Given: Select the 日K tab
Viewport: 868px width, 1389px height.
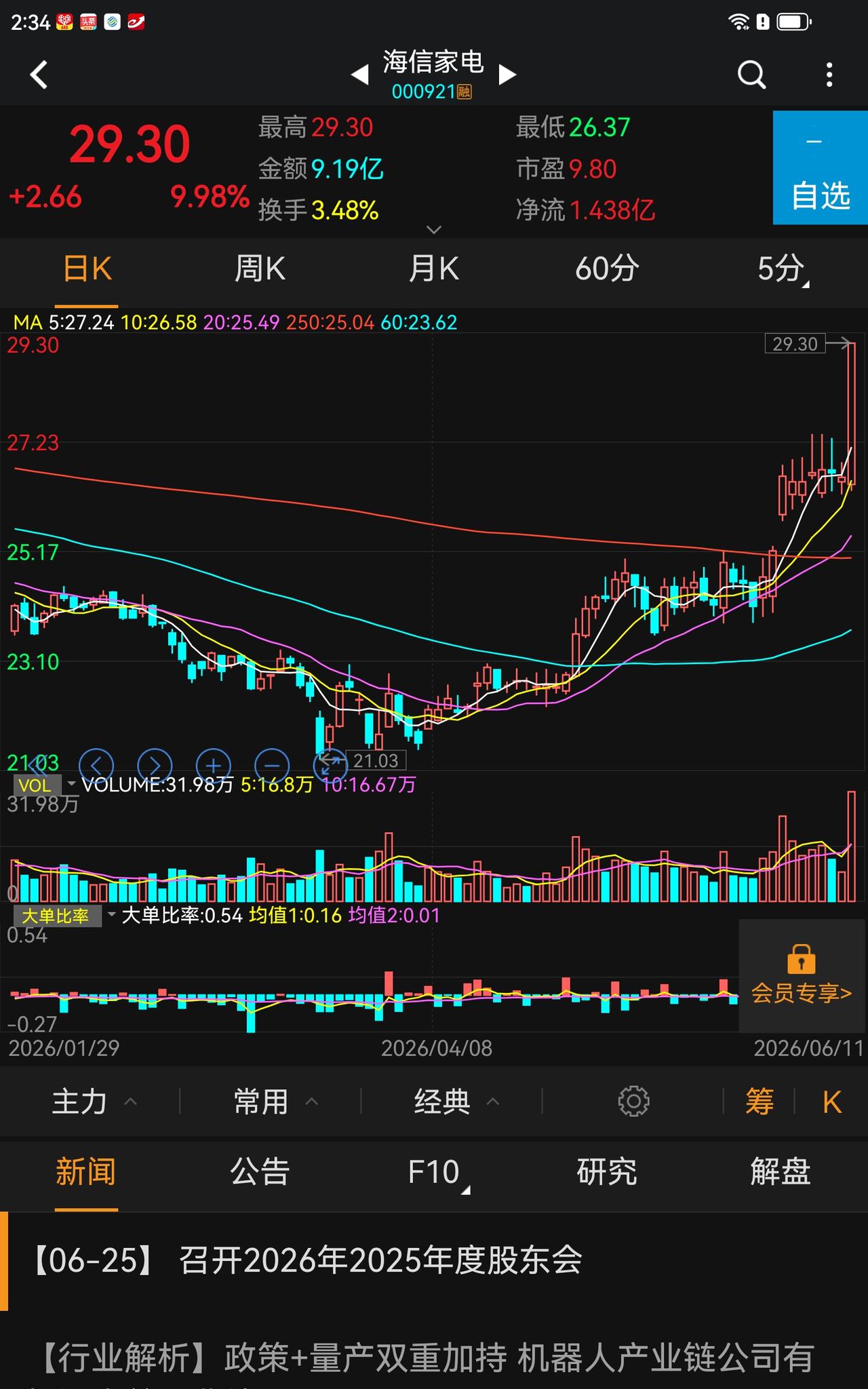Looking at the screenshot, I should (87, 269).
